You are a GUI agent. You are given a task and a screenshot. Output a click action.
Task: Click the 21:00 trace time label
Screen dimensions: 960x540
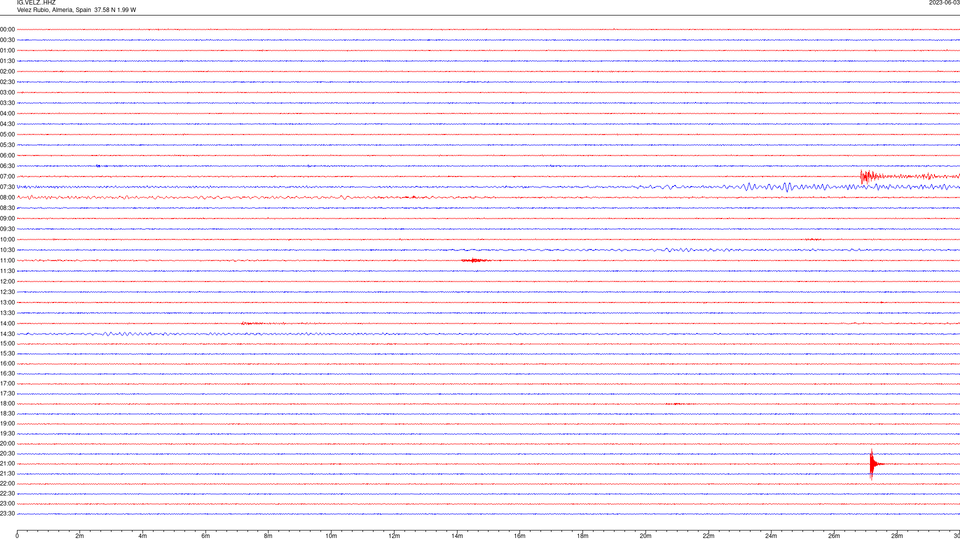(7, 463)
